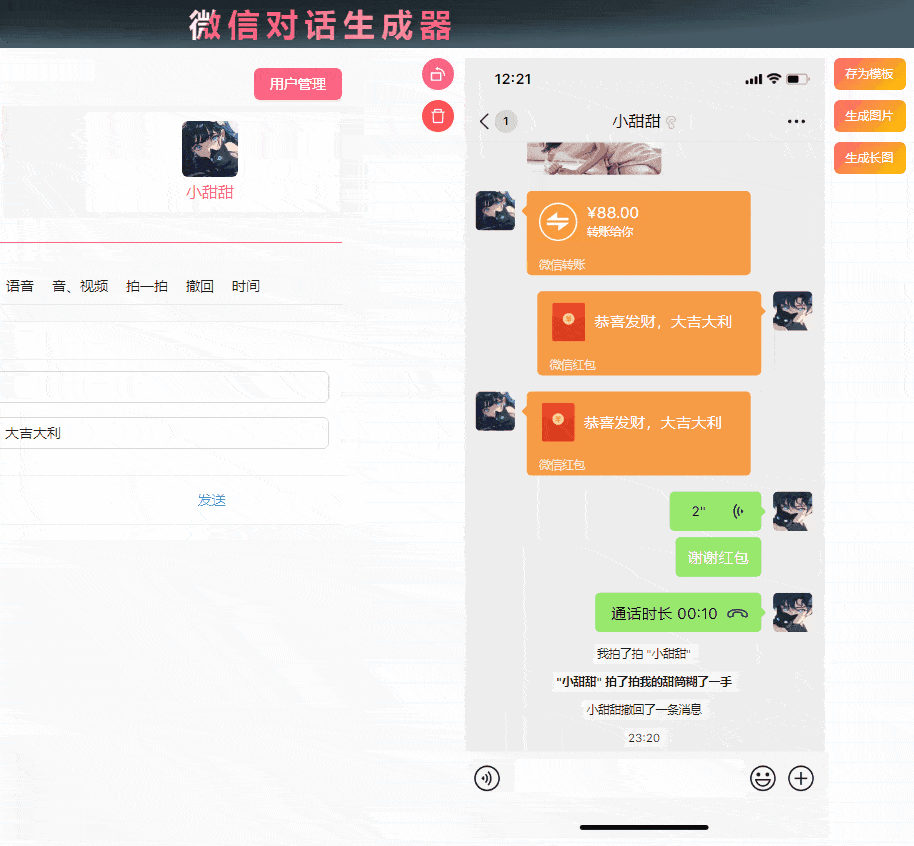Switch to the 语音 tab
Screen dimensions: 914x846
pyautogui.click(x=20, y=286)
